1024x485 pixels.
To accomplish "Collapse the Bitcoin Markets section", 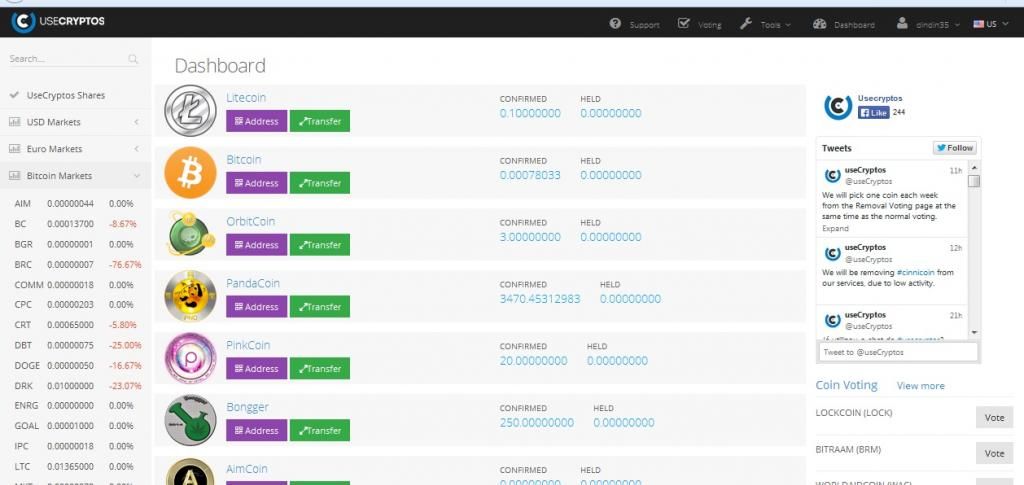I will click(x=75, y=176).
